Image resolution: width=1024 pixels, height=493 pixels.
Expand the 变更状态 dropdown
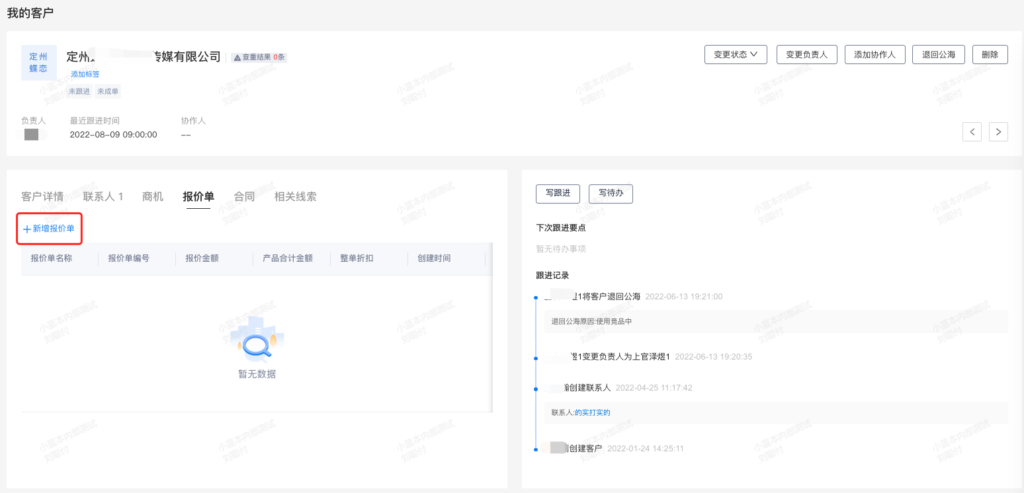tap(735, 55)
